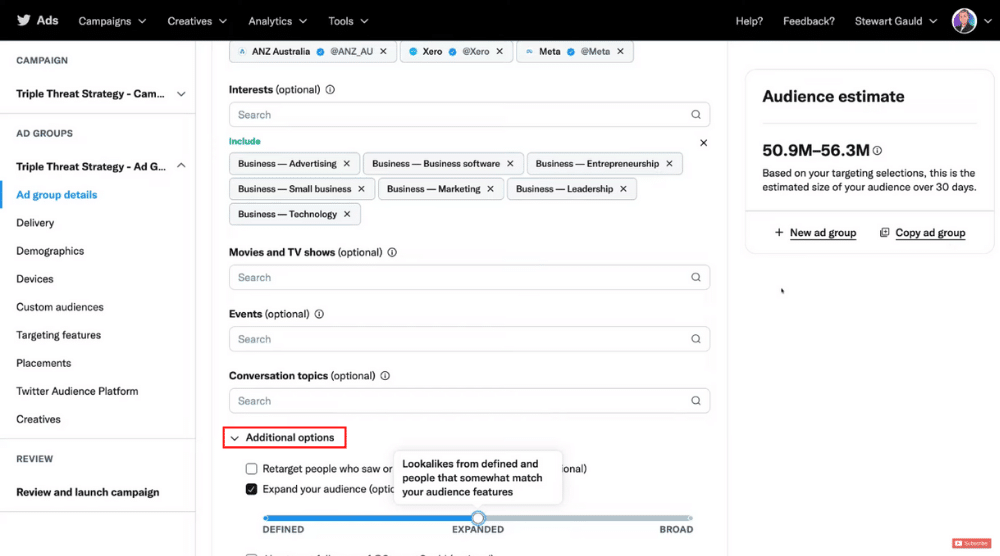1000x556 pixels.
Task: Remove Business — Technology interest
Action: (x=347, y=214)
